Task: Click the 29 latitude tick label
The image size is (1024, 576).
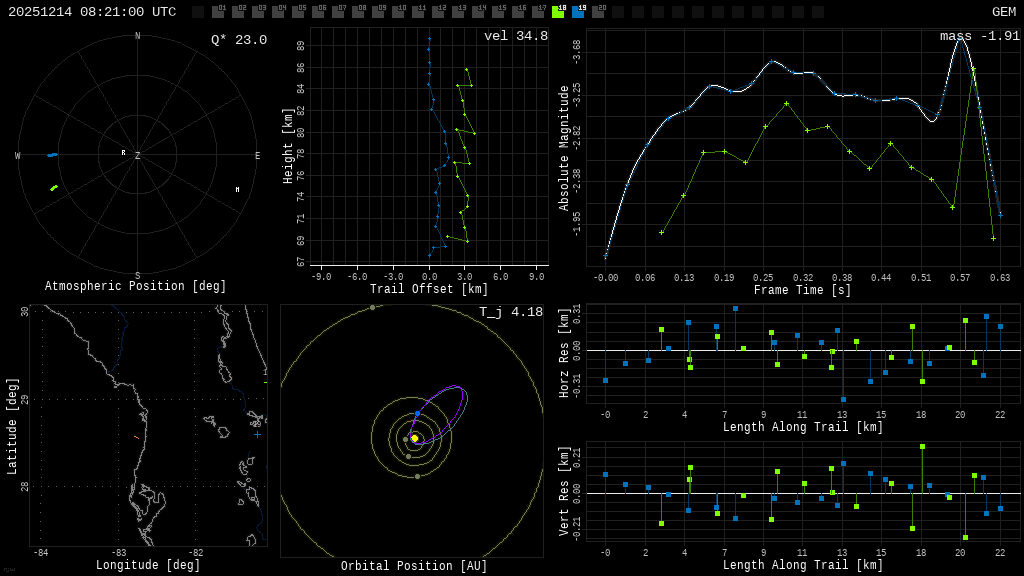Action: point(25,398)
